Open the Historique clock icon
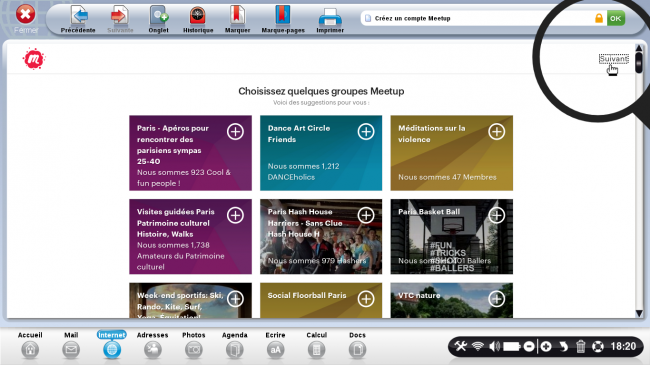This screenshot has height=365, width=650. [x=198, y=16]
